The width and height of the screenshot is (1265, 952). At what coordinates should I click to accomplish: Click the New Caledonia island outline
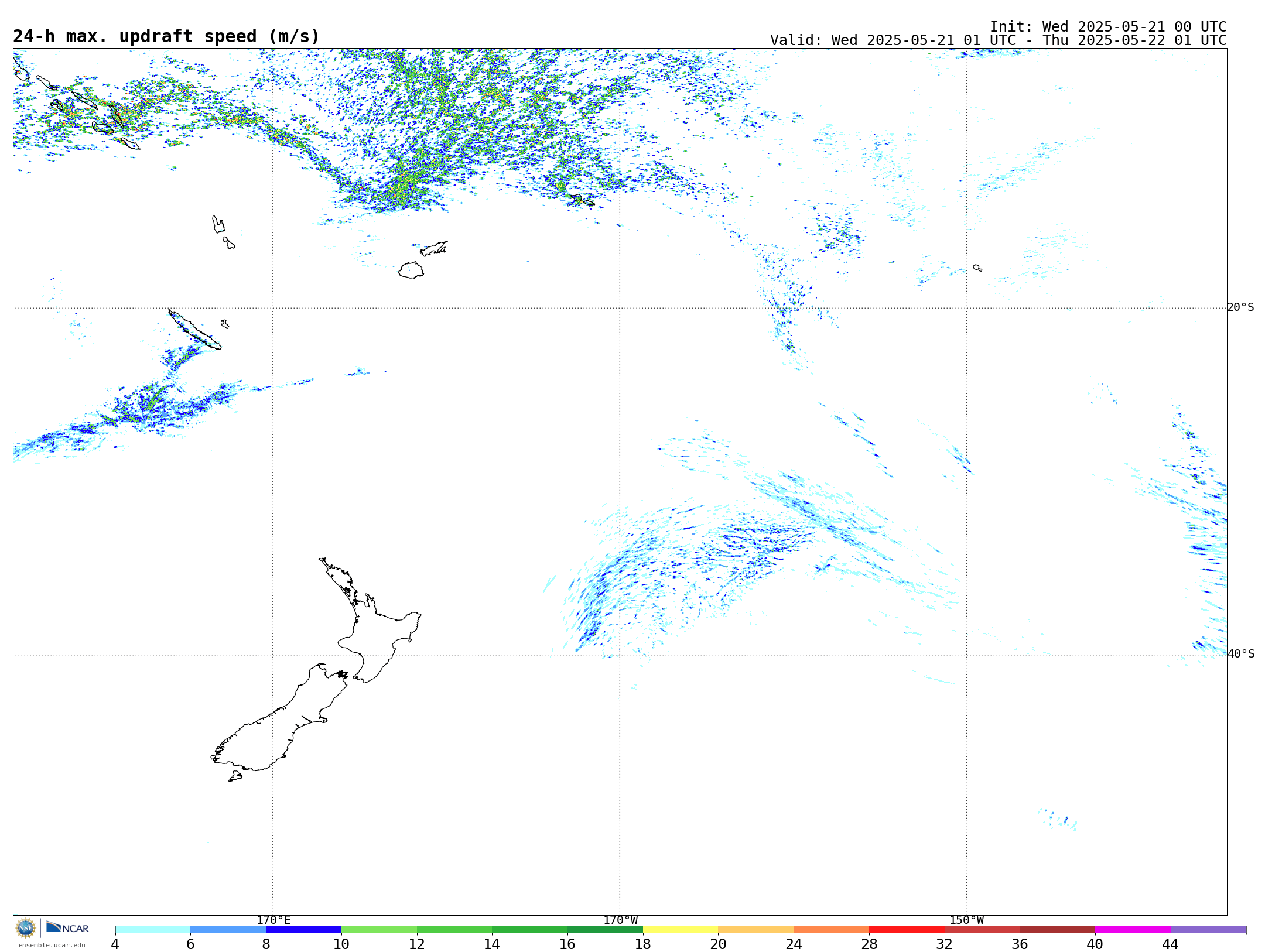(x=195, y=331)
